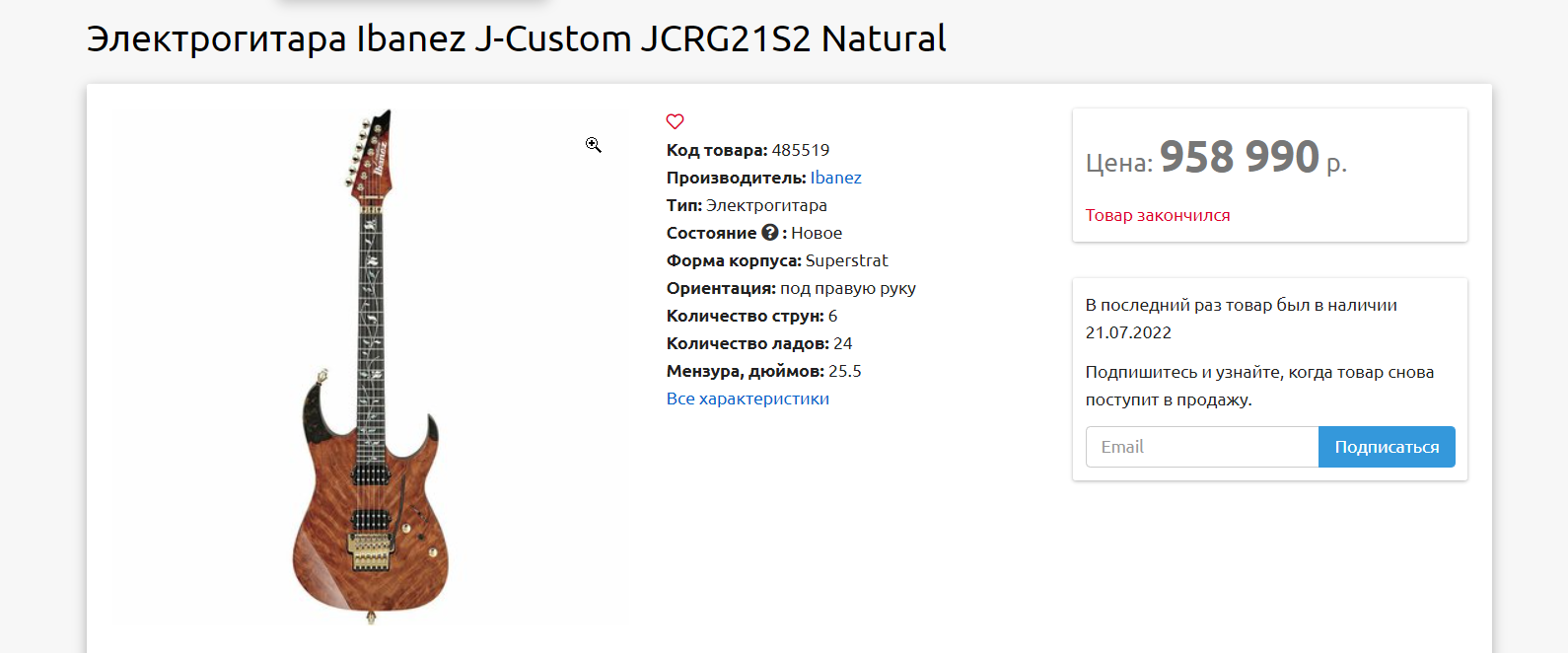1568x653 pixels.
Task: Click the Мензура 25.5 value
Action: click(844, 371)
